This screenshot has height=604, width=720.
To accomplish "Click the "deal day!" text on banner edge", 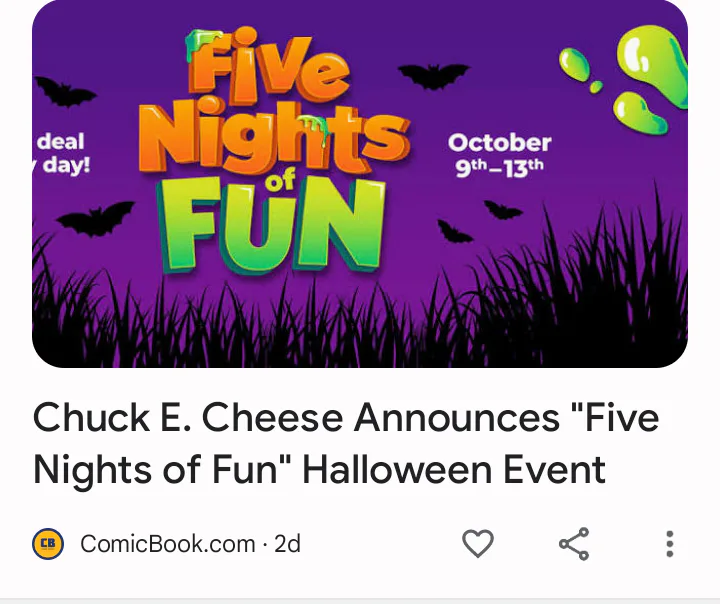I will point(62,153).
